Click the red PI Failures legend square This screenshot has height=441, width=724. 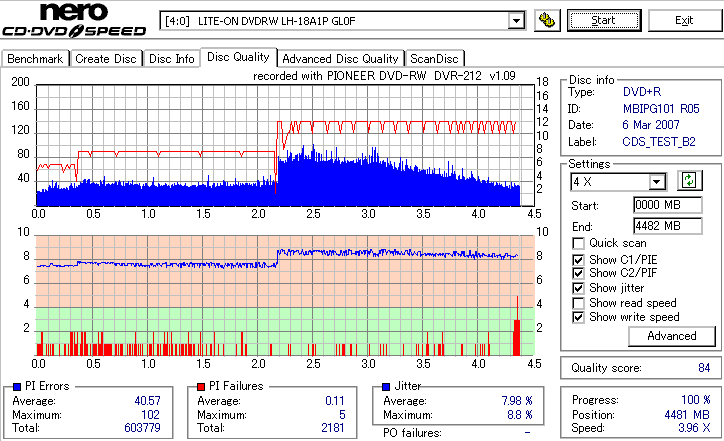coord(201,387)
